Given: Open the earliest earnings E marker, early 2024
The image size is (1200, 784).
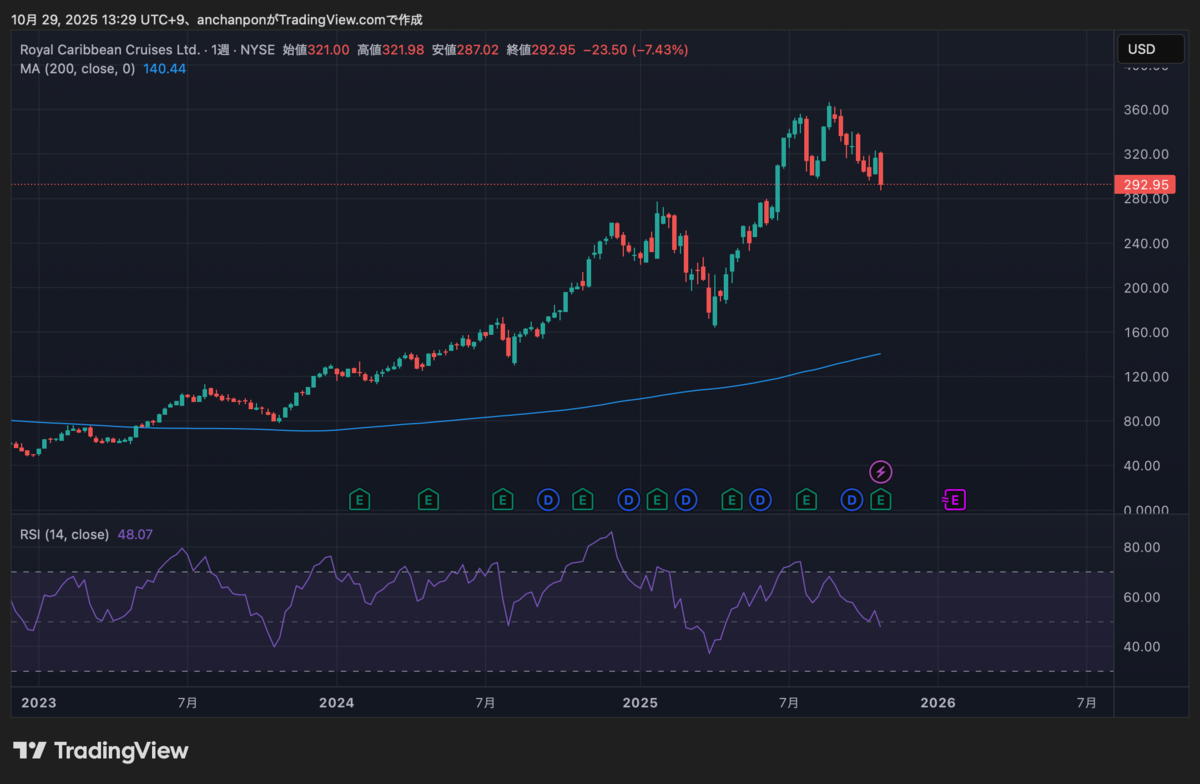Looking at the screenshot, I should 358,498.
